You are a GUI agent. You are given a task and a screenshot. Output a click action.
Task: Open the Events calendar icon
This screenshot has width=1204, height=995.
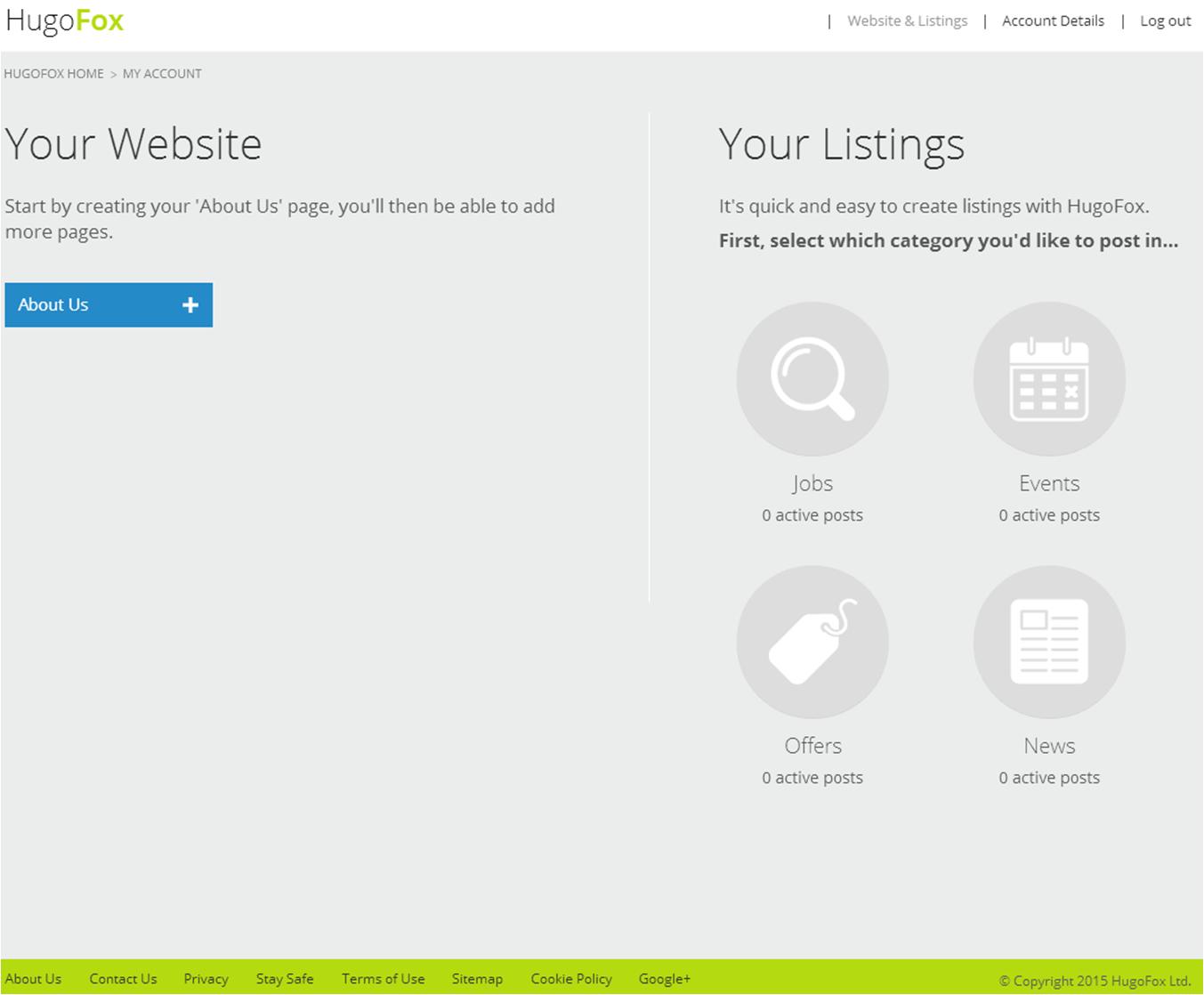[x=1048, y=377]
